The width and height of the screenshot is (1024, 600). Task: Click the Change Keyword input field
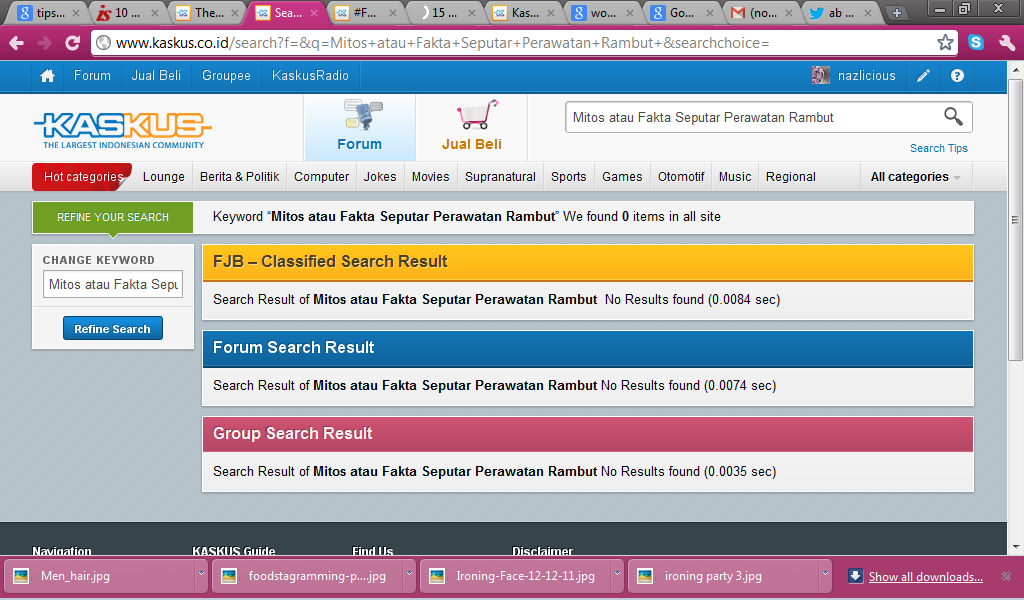click(113, 284)
